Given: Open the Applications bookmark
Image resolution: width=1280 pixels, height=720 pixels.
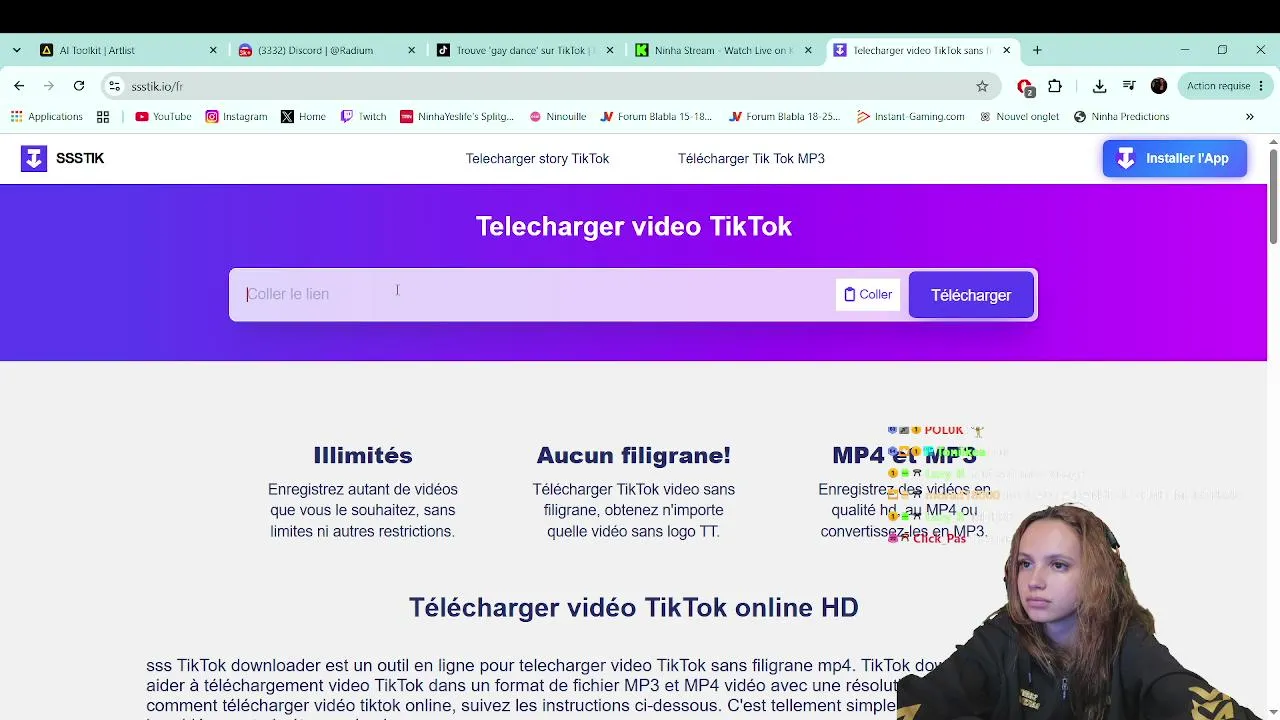Looking at the screenshot, I should pyautogui.click(x=47, y=117).
